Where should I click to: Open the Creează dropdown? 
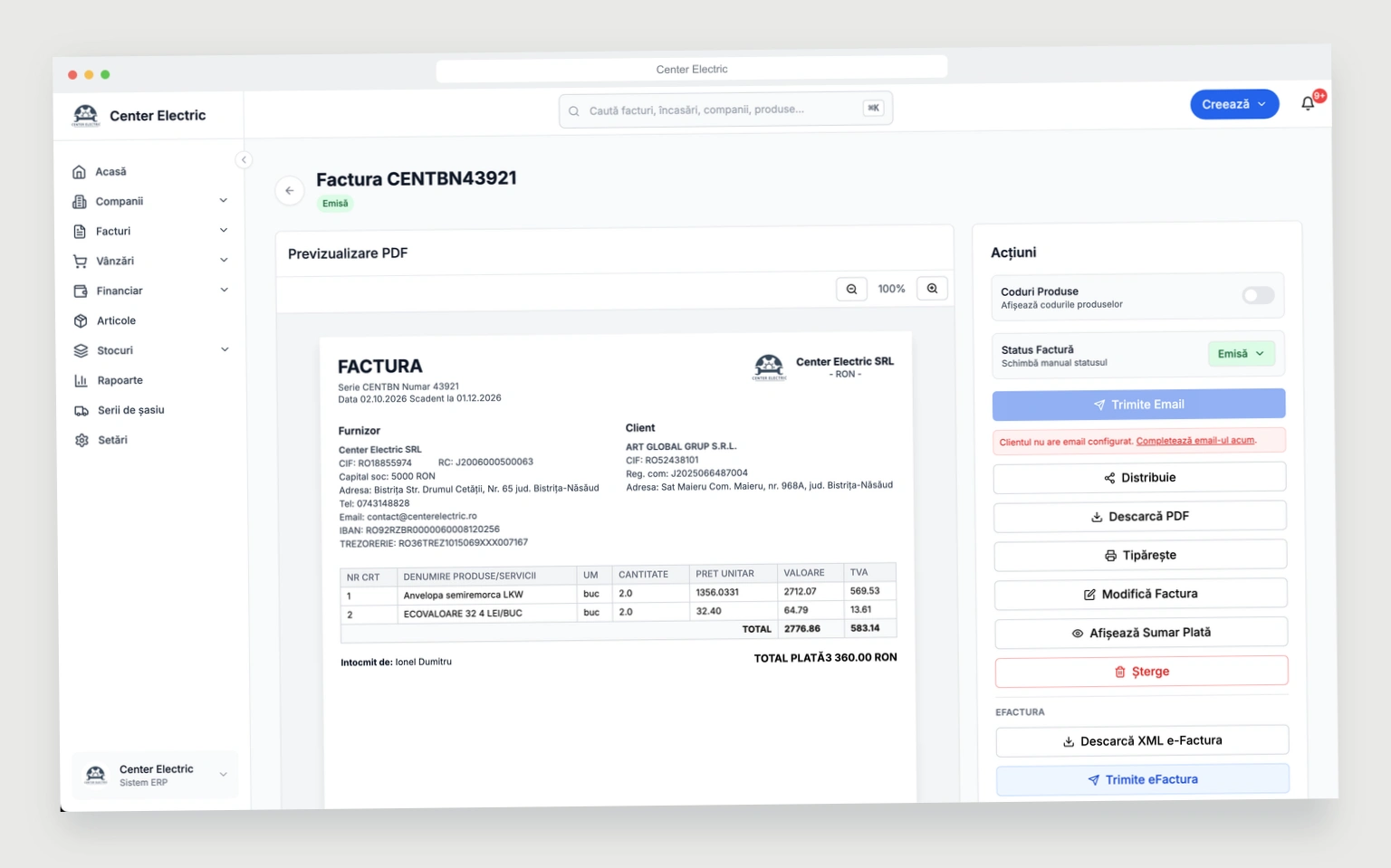[1234, 104]
